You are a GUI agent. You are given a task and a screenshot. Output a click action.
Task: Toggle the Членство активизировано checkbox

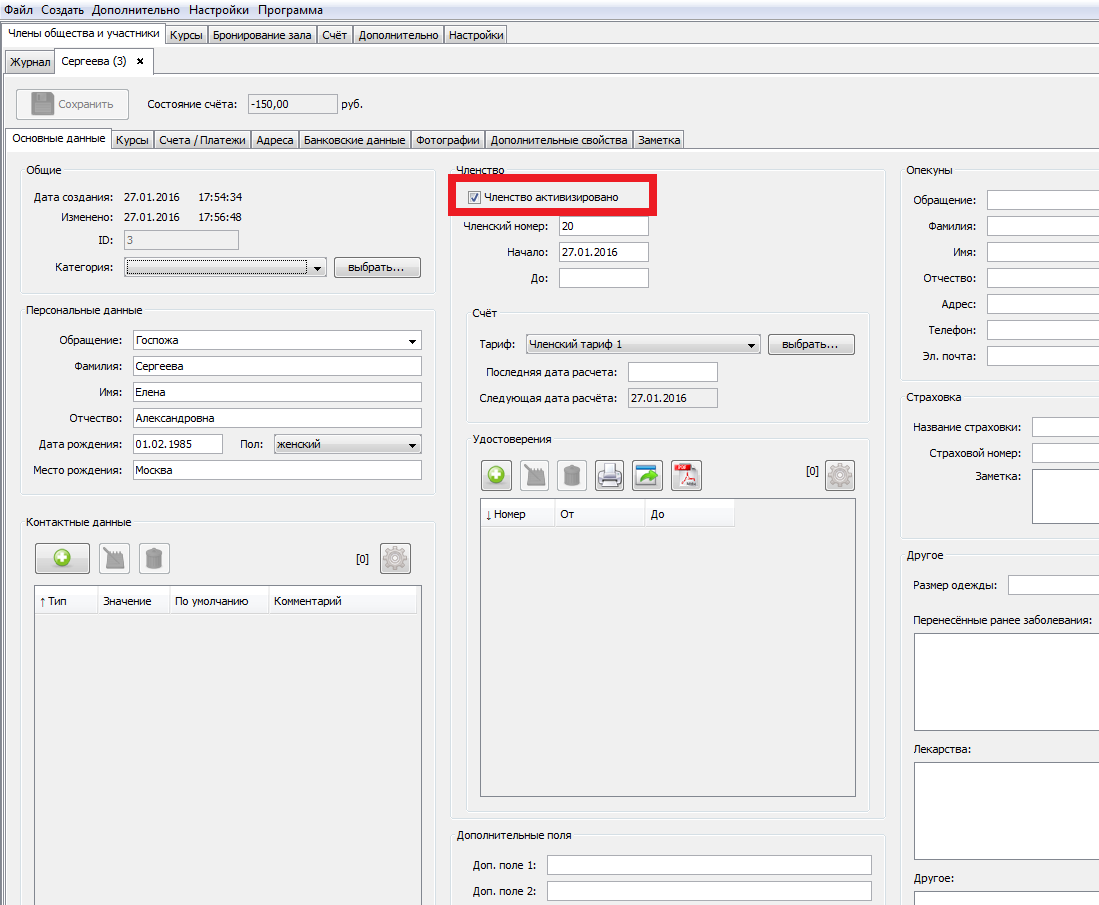pos(475,197)
